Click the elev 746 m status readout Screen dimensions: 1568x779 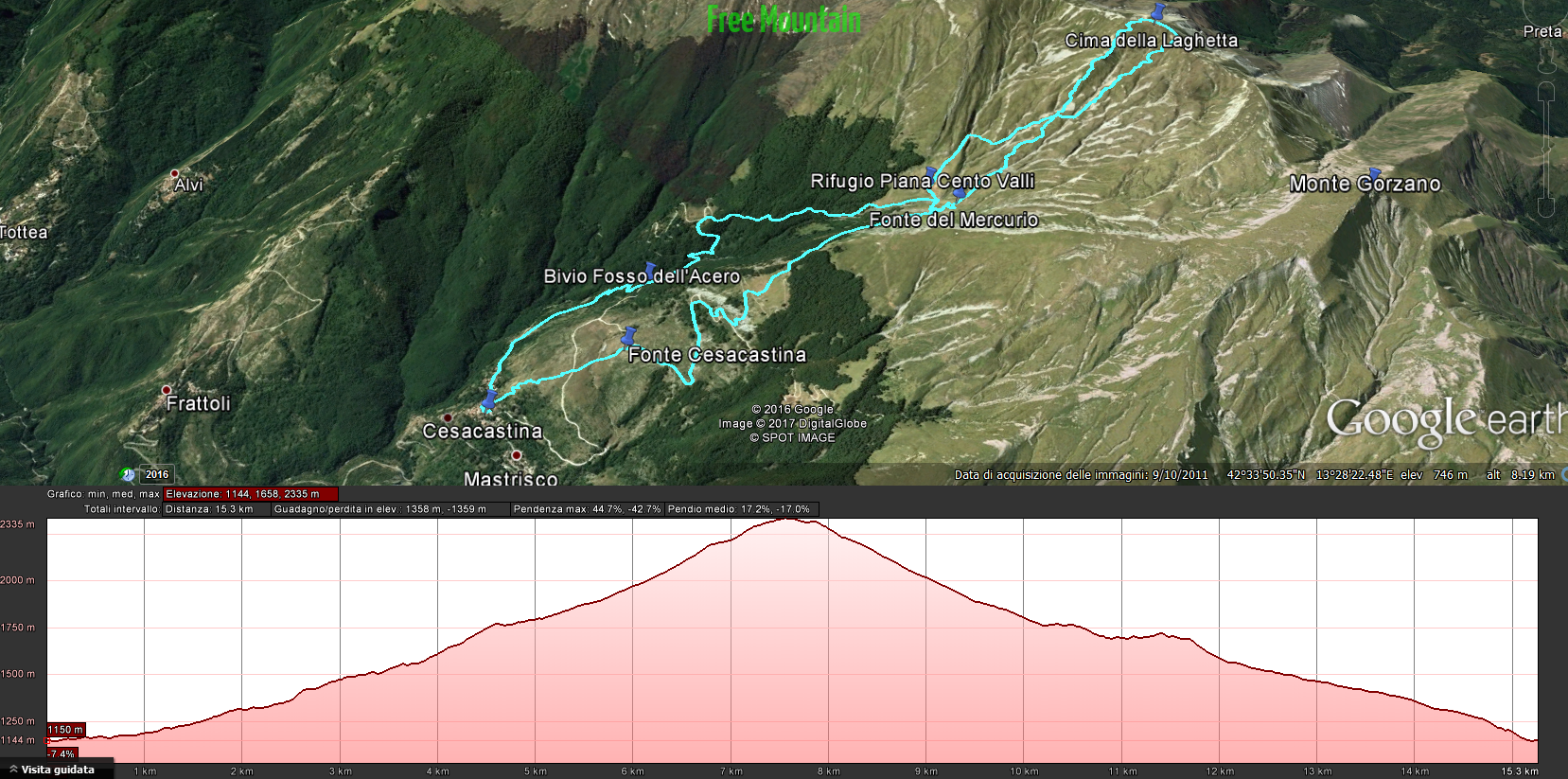pos(1435,475)
